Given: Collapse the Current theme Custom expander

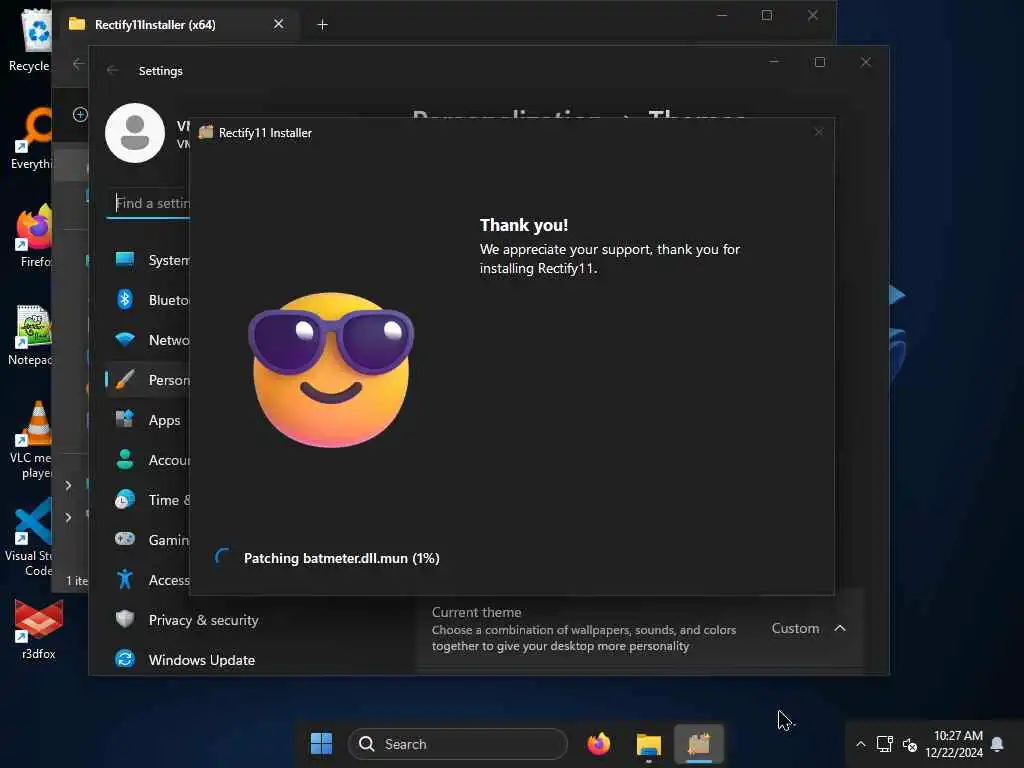Looking at the screenshot, I should [840, 628].
